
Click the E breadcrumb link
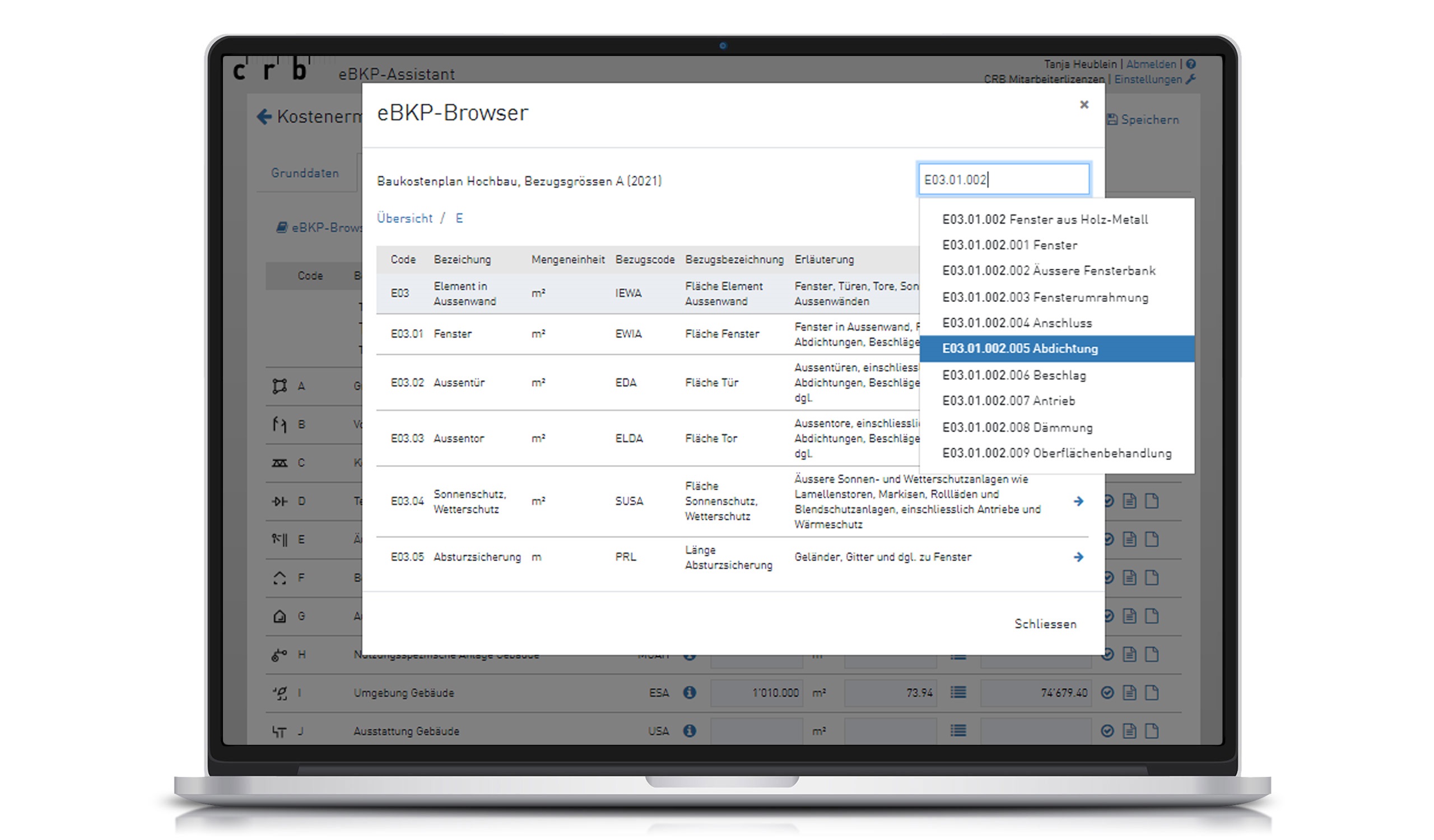pos(459,218)
